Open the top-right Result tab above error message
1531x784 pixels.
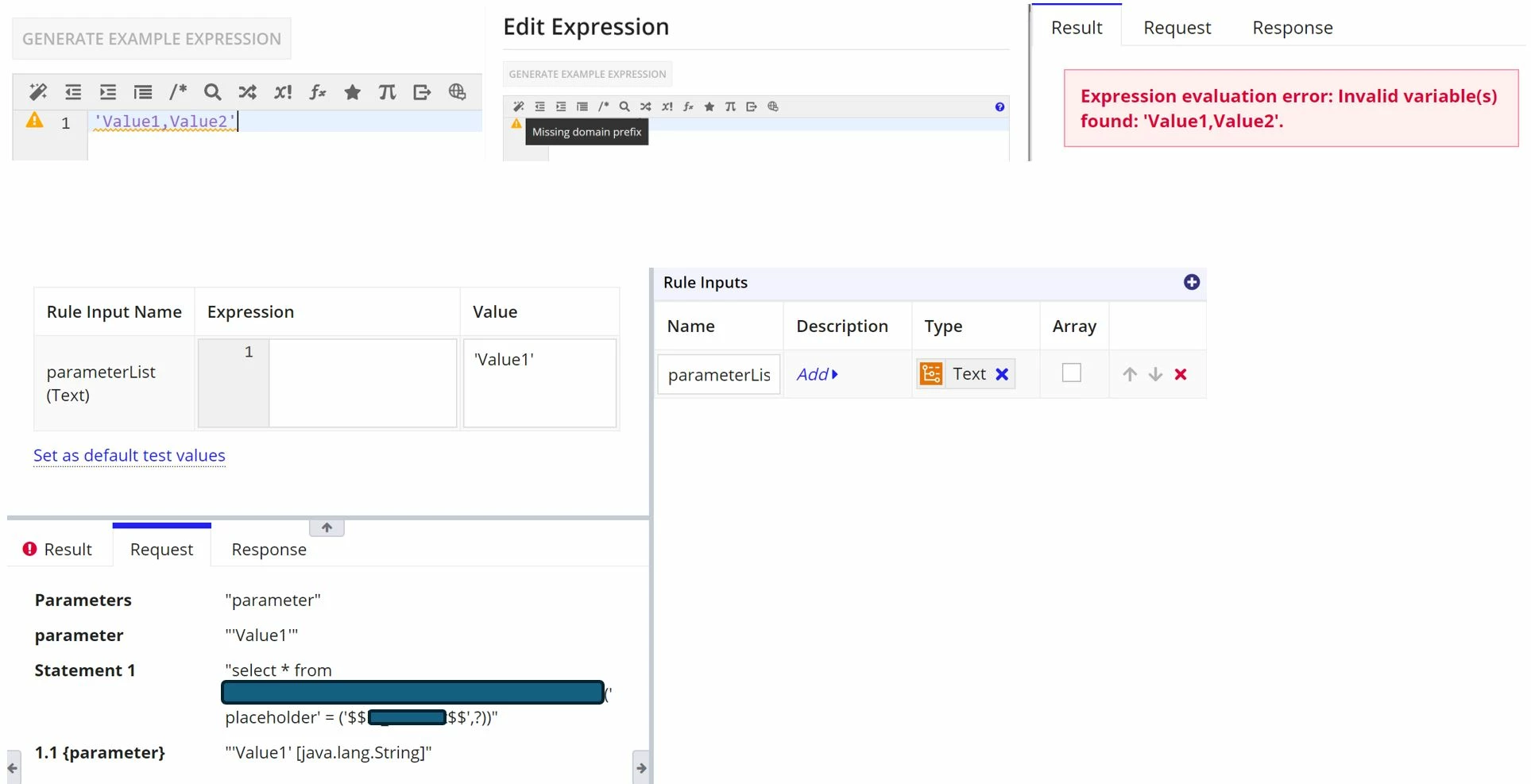(1077, 28)
